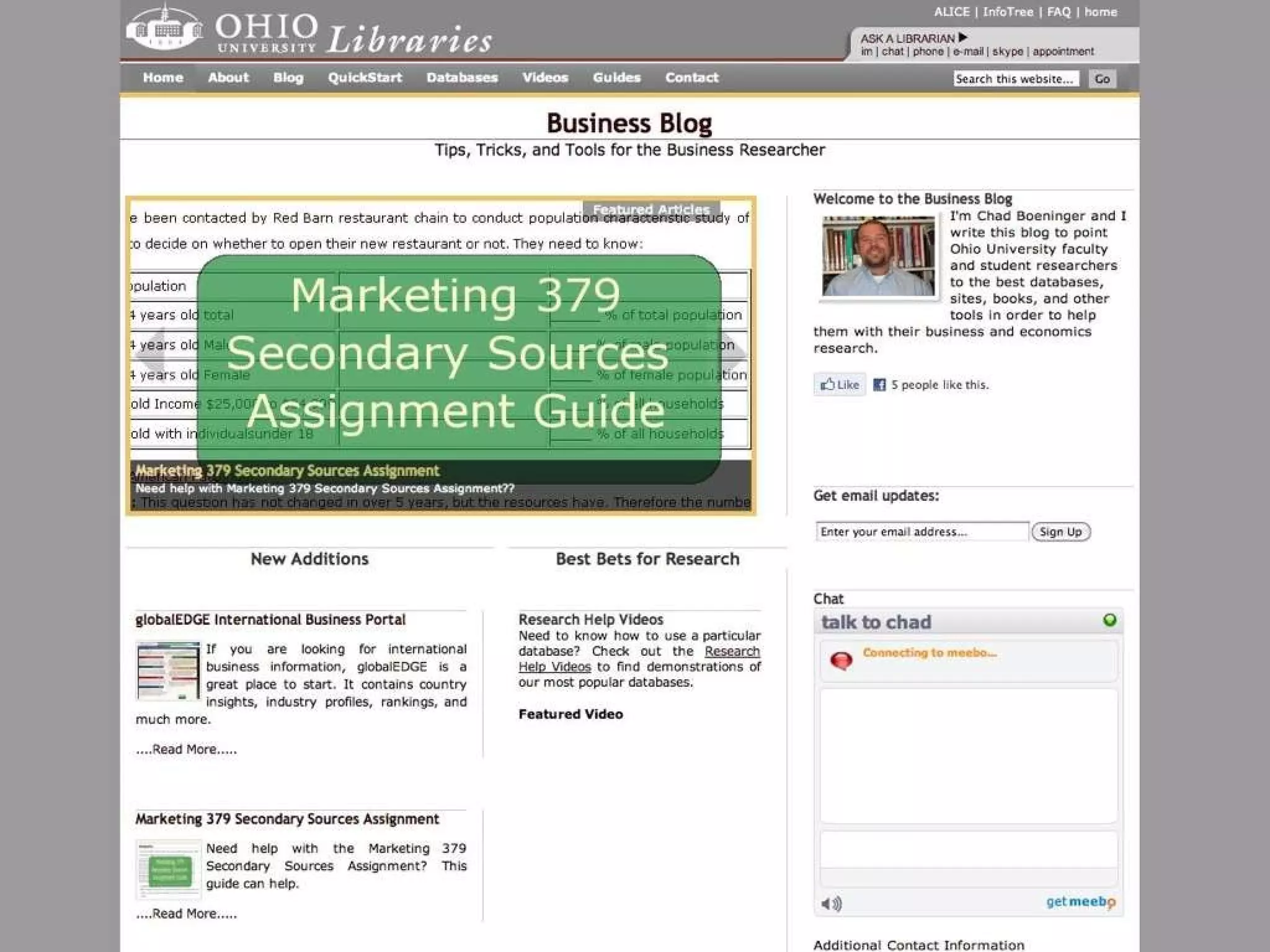Image resolution: width=1270 pixels, height=952 pixels.
Task: Open the Databases menu item
Action: pyautogui.click(x=462, y=78)
